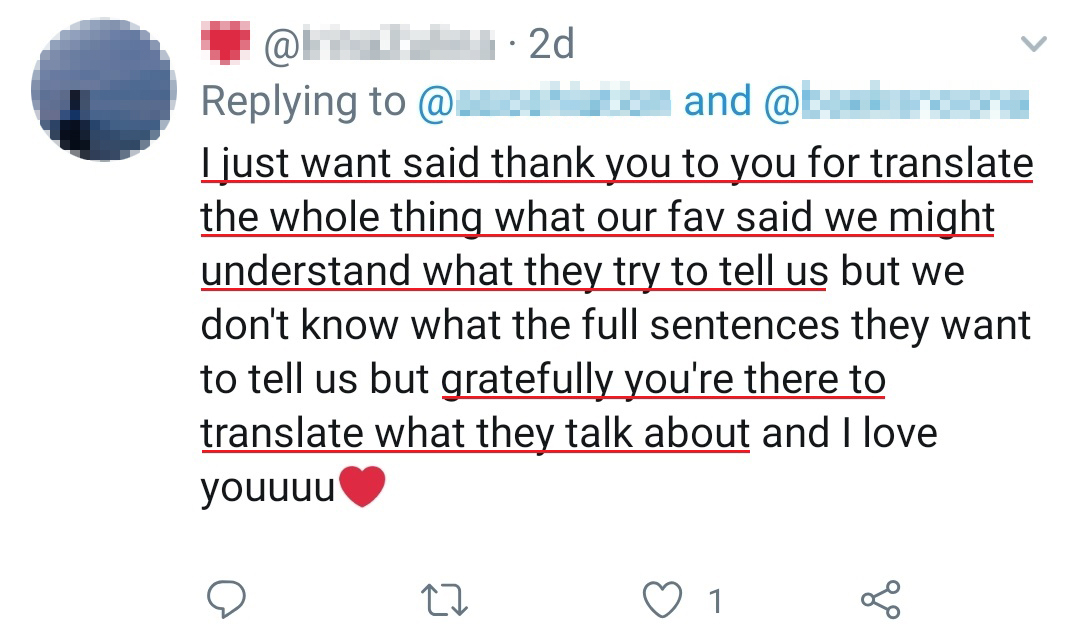
Task: Reply to this tweet via speech bubble icon
Action: point(226,599)
